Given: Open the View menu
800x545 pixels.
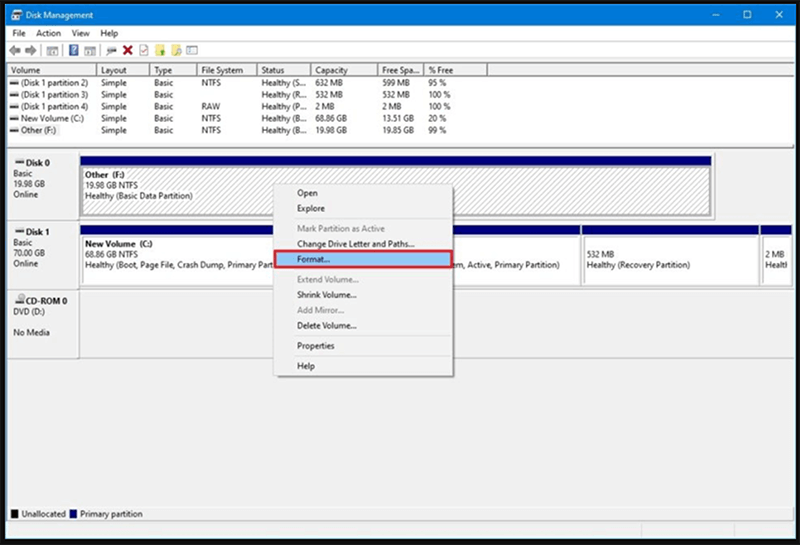Looking at the screenshot, I should pyautogui.click(x=80, y=33).
